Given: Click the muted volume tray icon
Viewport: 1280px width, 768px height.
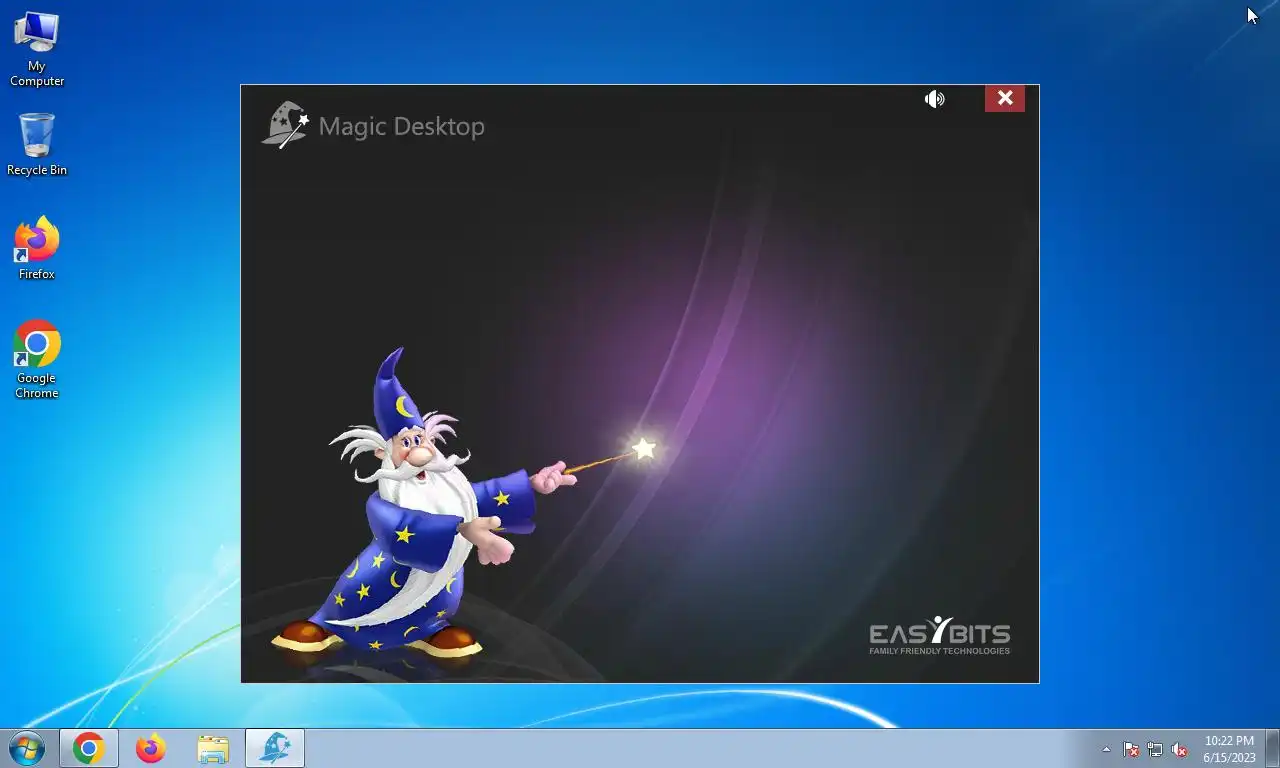Looking at the screenshot, I should [x=1179, y=749].
